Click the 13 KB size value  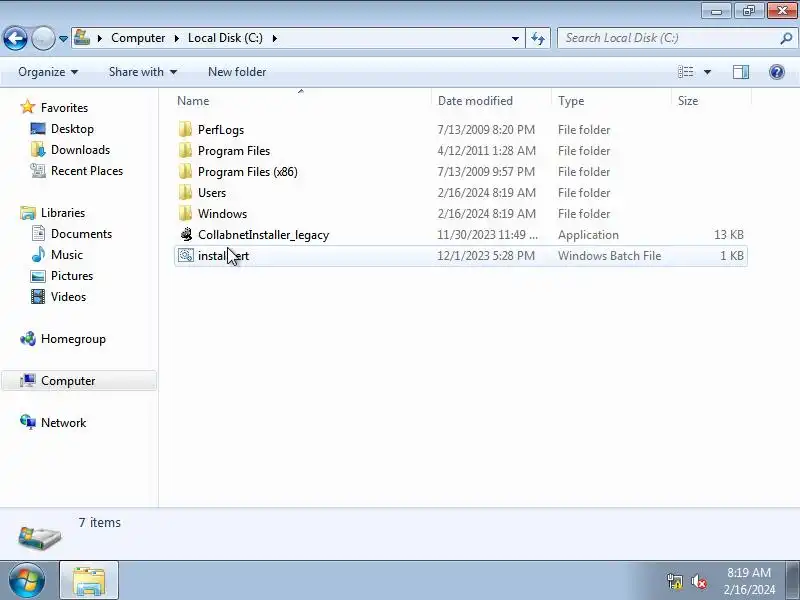click(729, 235)
